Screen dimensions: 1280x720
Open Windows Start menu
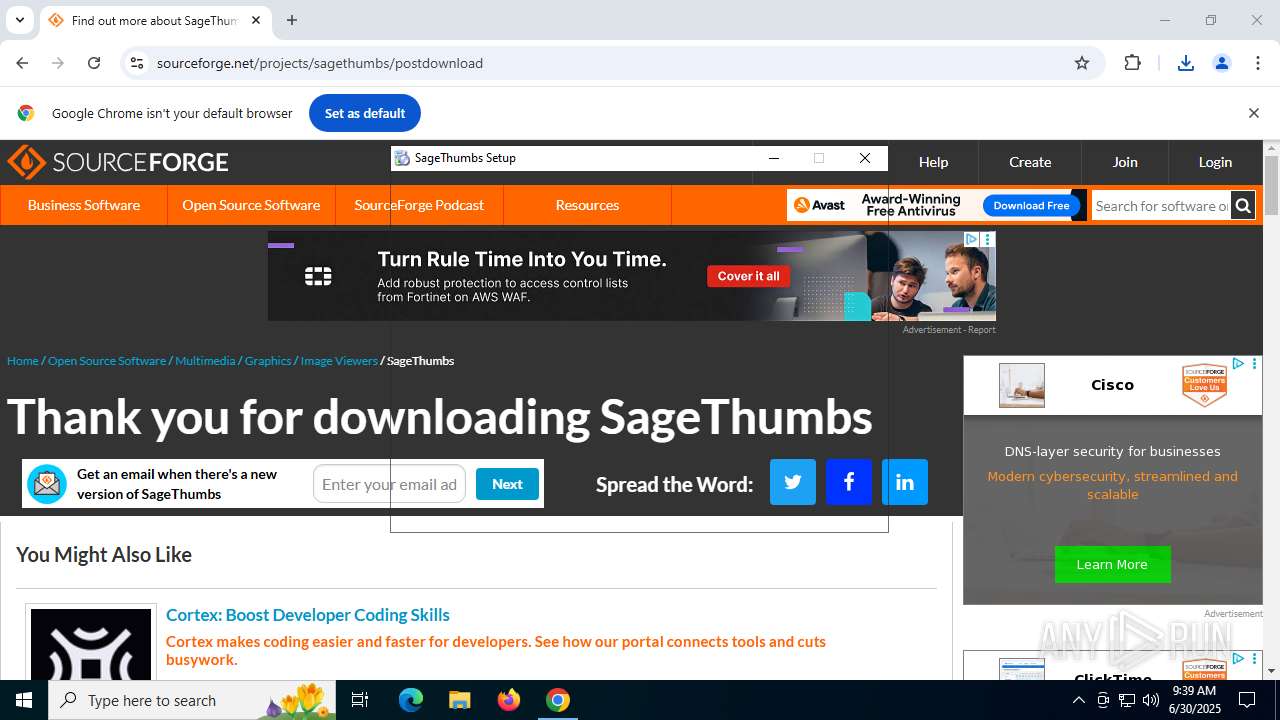point(24,700)
